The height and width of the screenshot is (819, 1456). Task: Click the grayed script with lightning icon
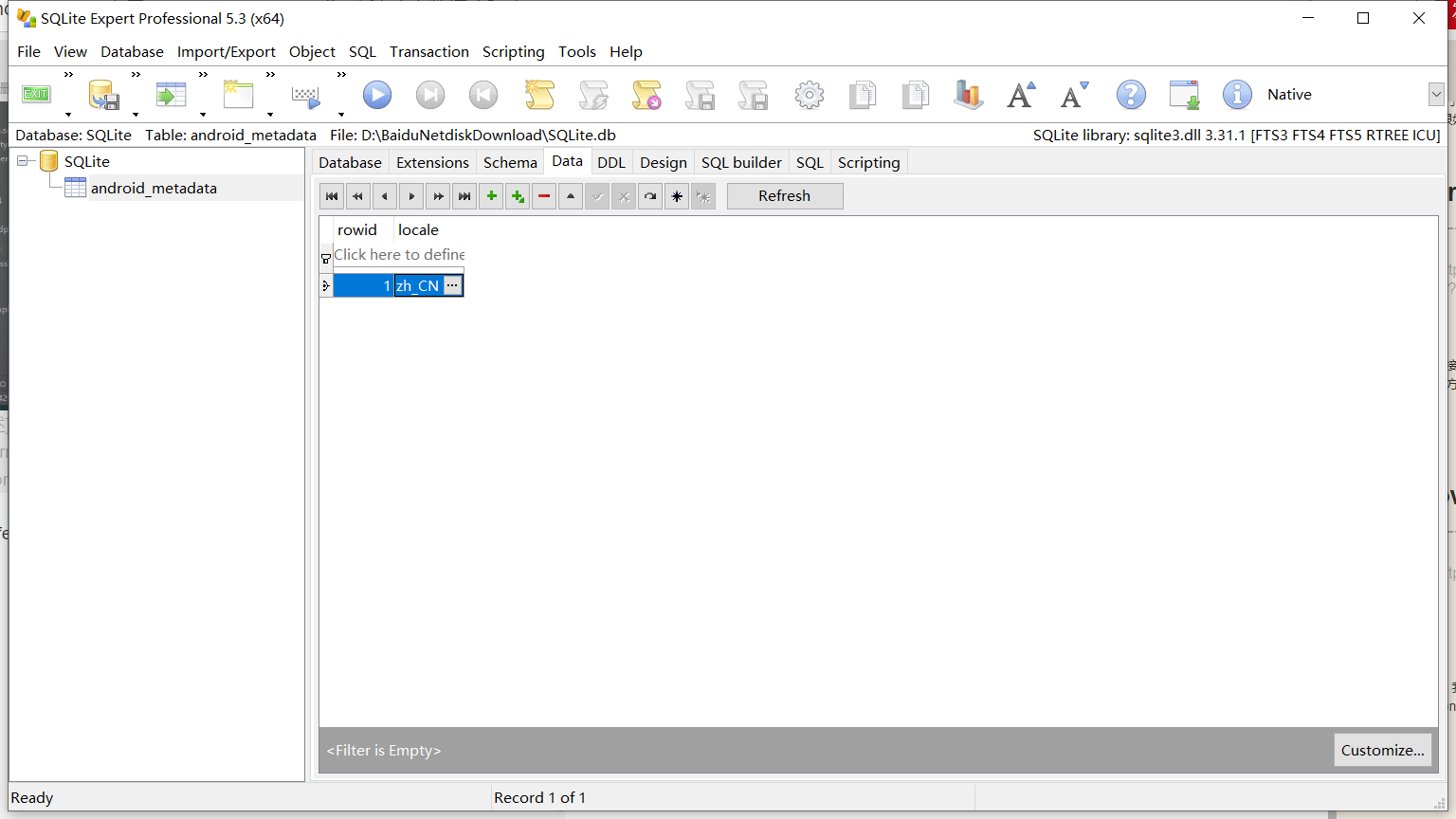593,95
